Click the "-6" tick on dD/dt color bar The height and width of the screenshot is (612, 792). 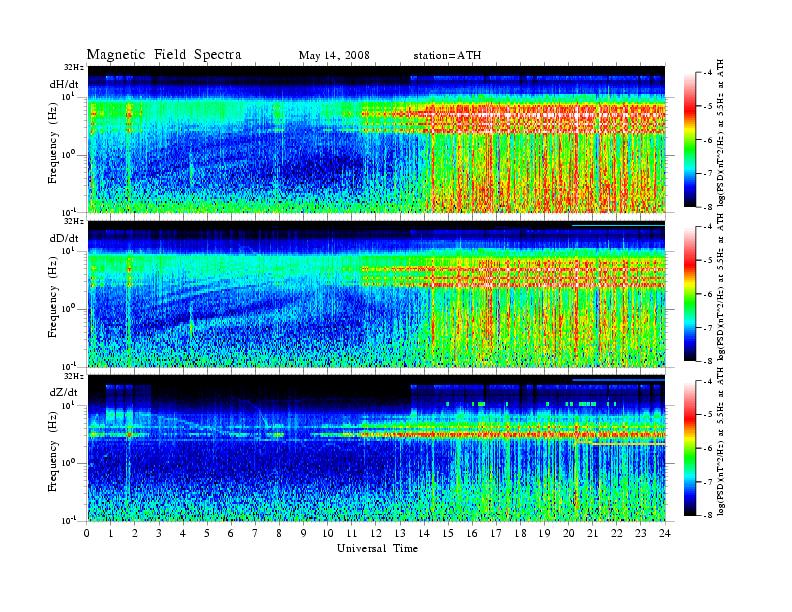(x=708, y=294)
